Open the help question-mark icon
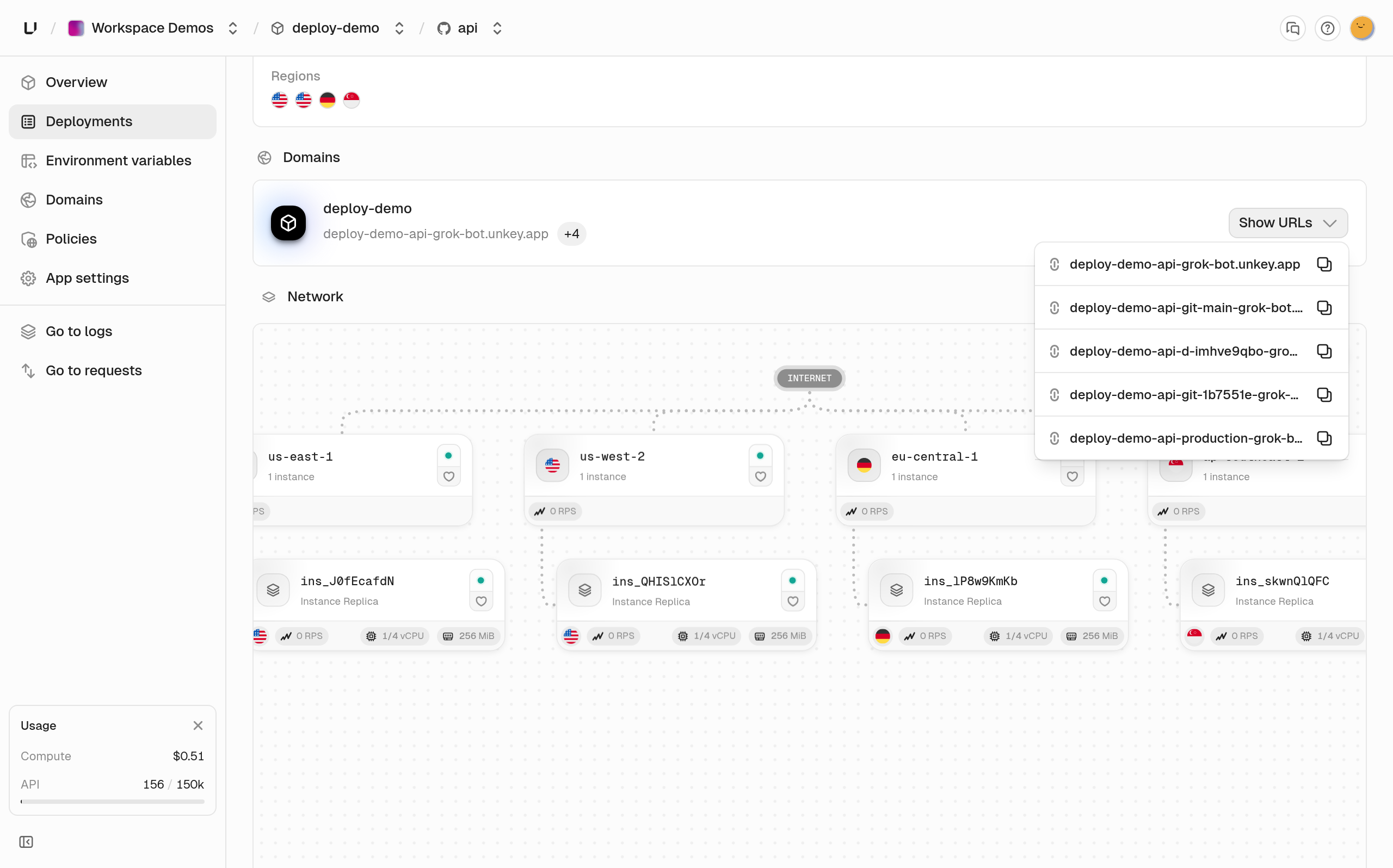1393x868 pixels. (x=1327, y=28)
